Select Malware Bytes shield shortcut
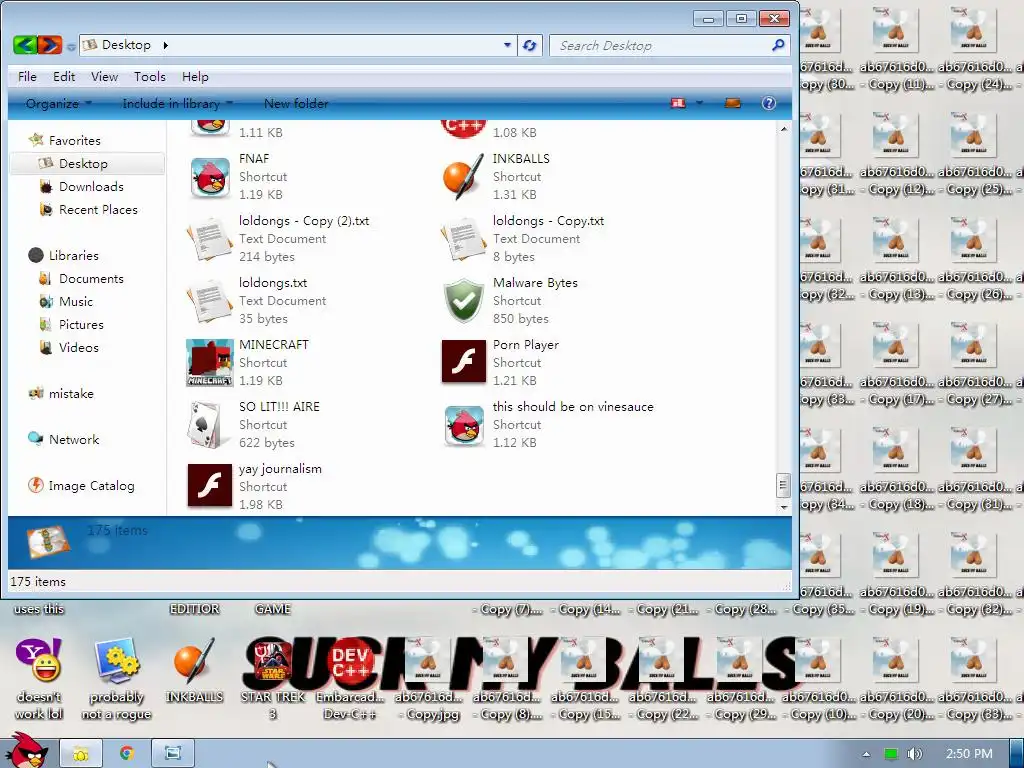1024x768 pixels. click(x=463, y=301)
